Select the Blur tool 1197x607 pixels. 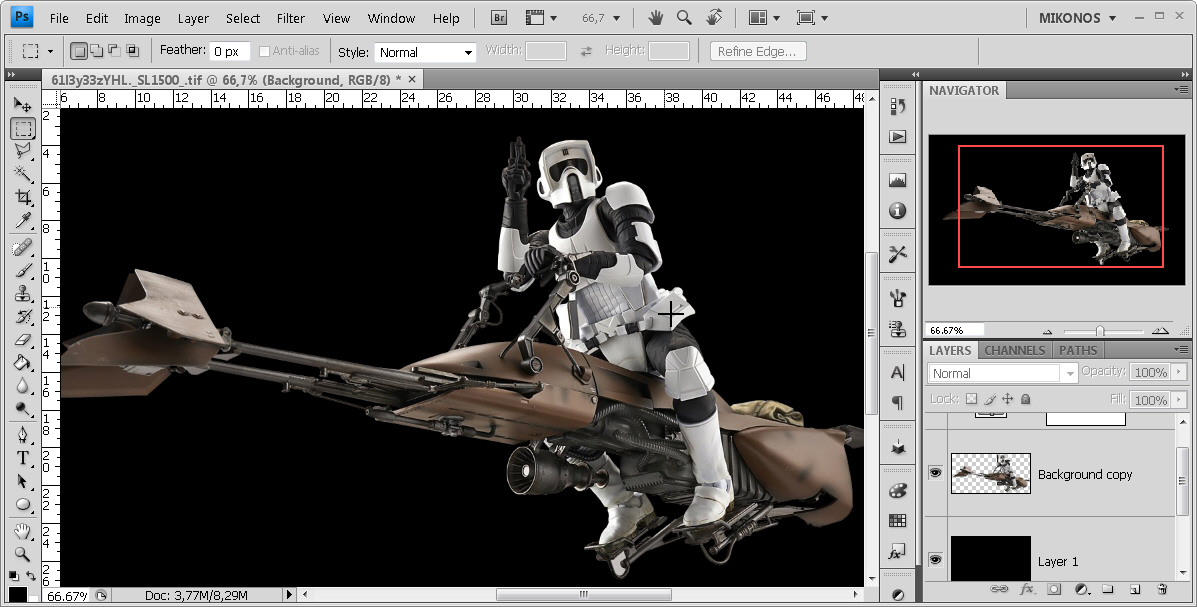click(x=23, y=385)
